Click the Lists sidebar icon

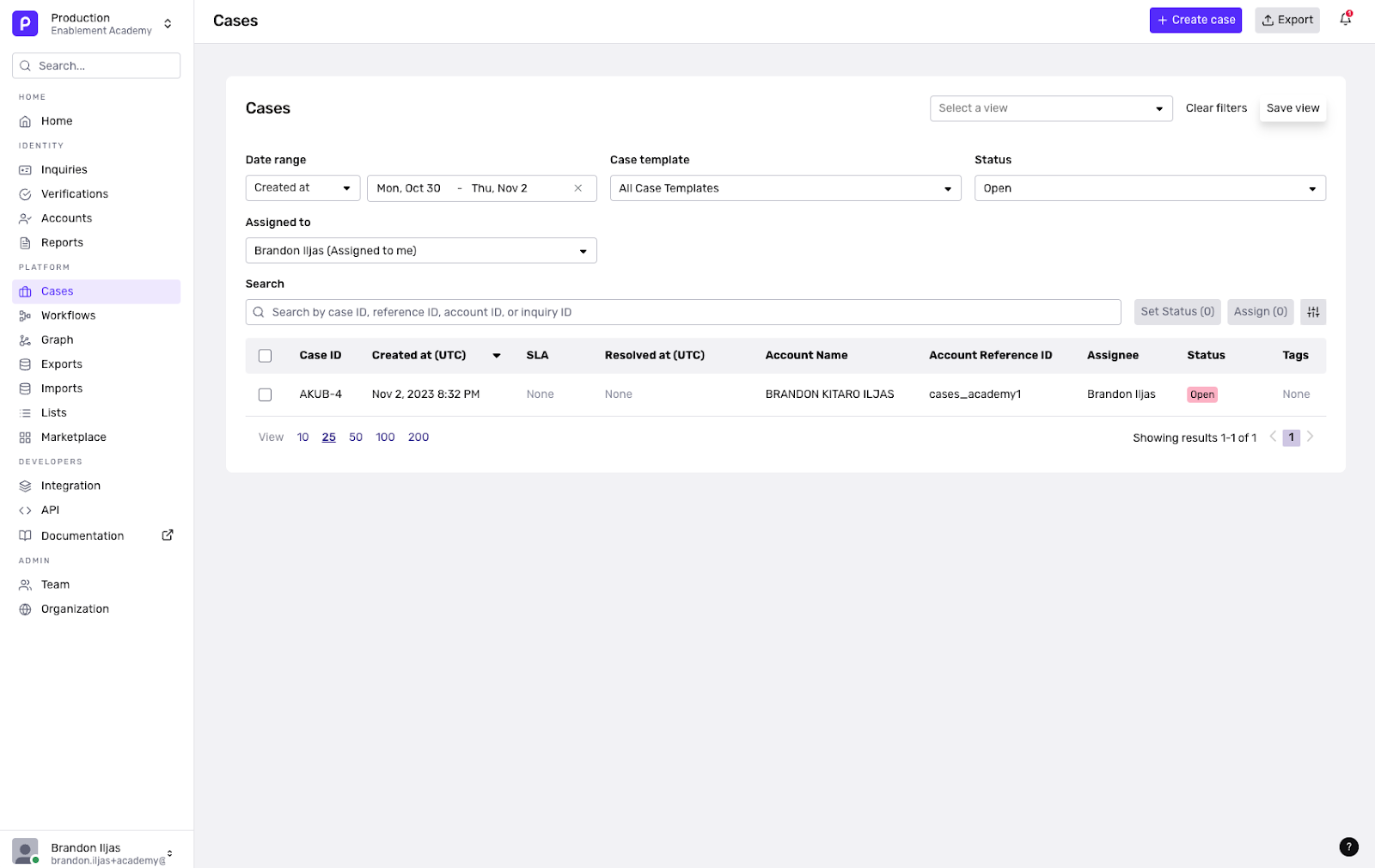click(x=25, y=413)
